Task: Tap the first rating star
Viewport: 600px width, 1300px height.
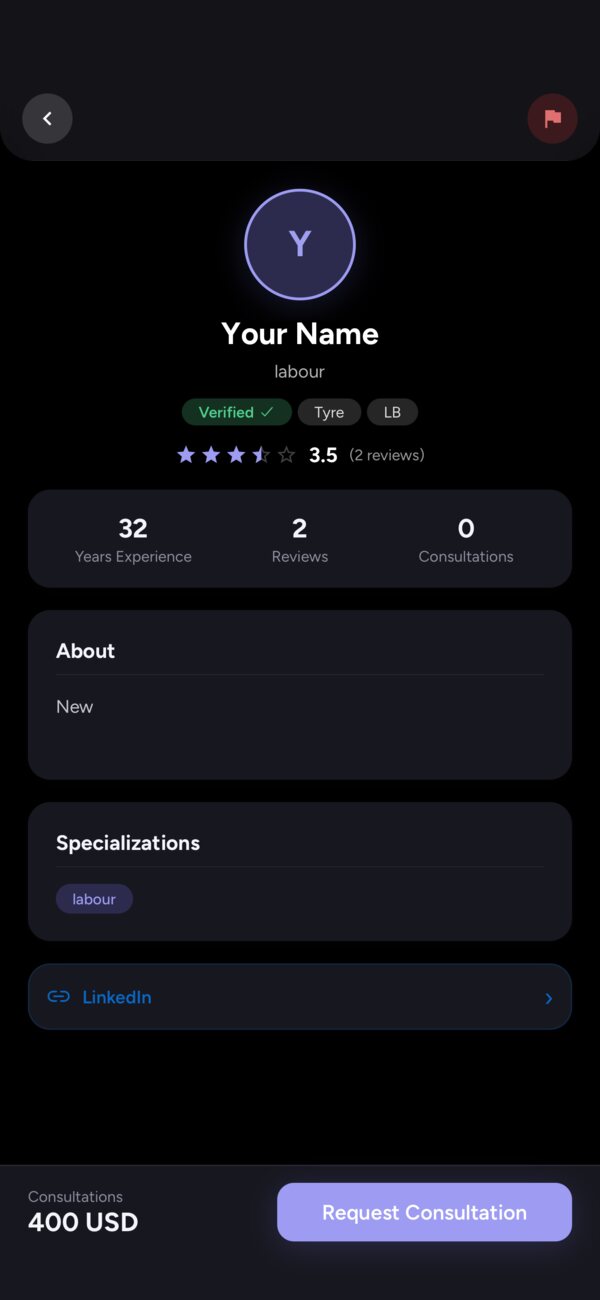Action: tap(186, 455)
